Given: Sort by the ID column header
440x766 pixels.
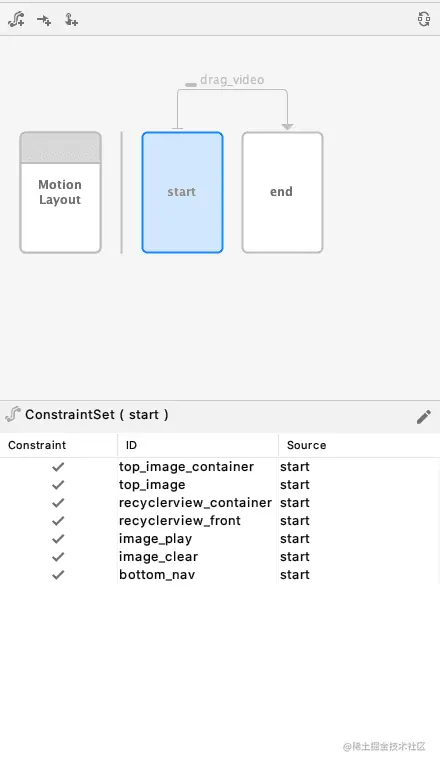Looking at the screenshot, I should pyautogui.click(x=131, y=445).
